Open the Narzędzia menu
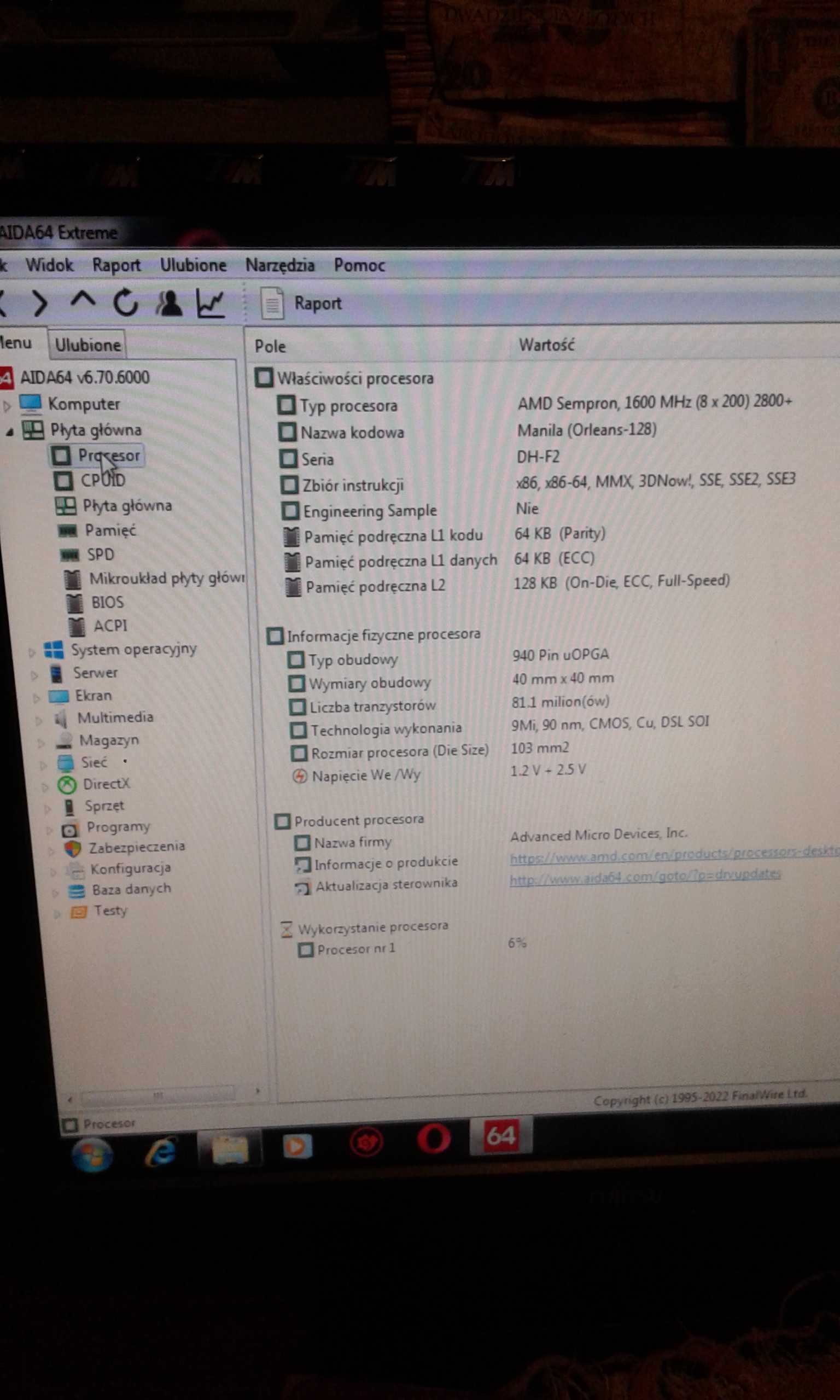This screenshot has height=1400, width=840. tap(279, 265)
